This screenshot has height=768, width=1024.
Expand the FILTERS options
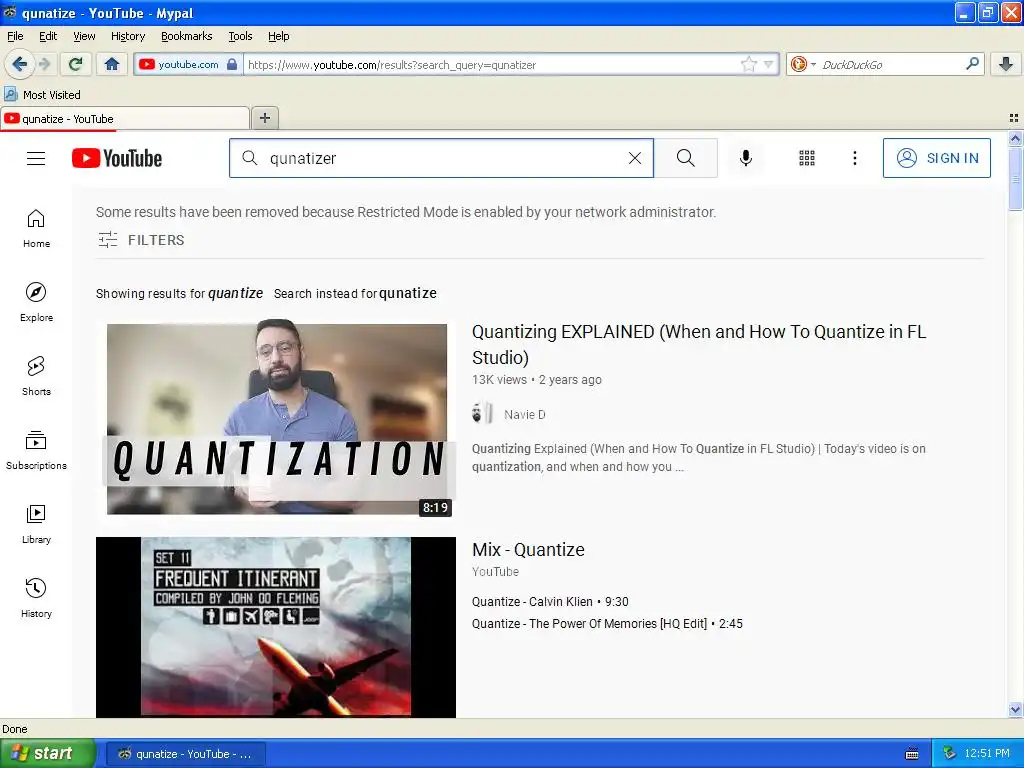pos(141,240)
